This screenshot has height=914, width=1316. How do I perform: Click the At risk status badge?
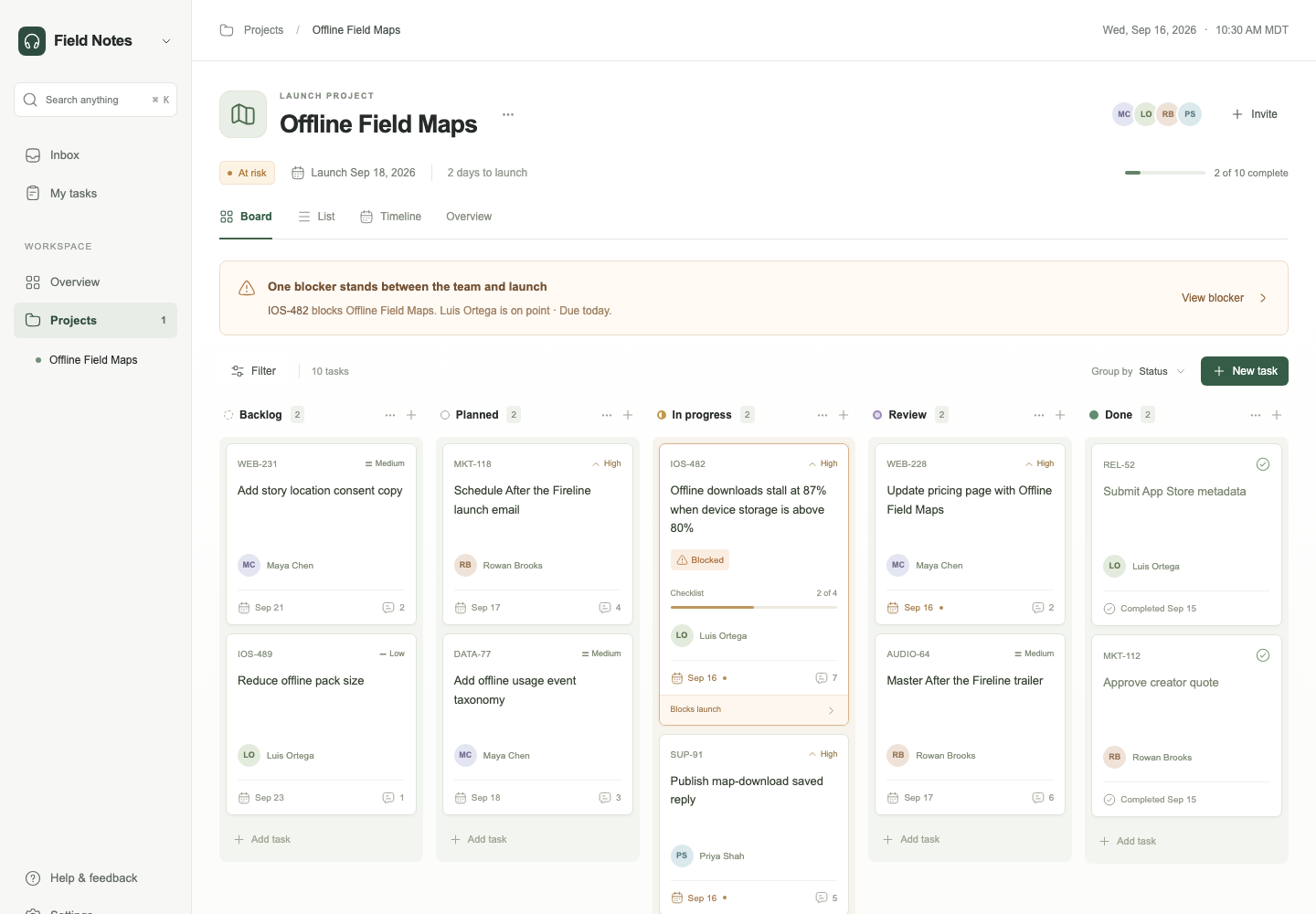pyautogui.click(x=247, y=173)
